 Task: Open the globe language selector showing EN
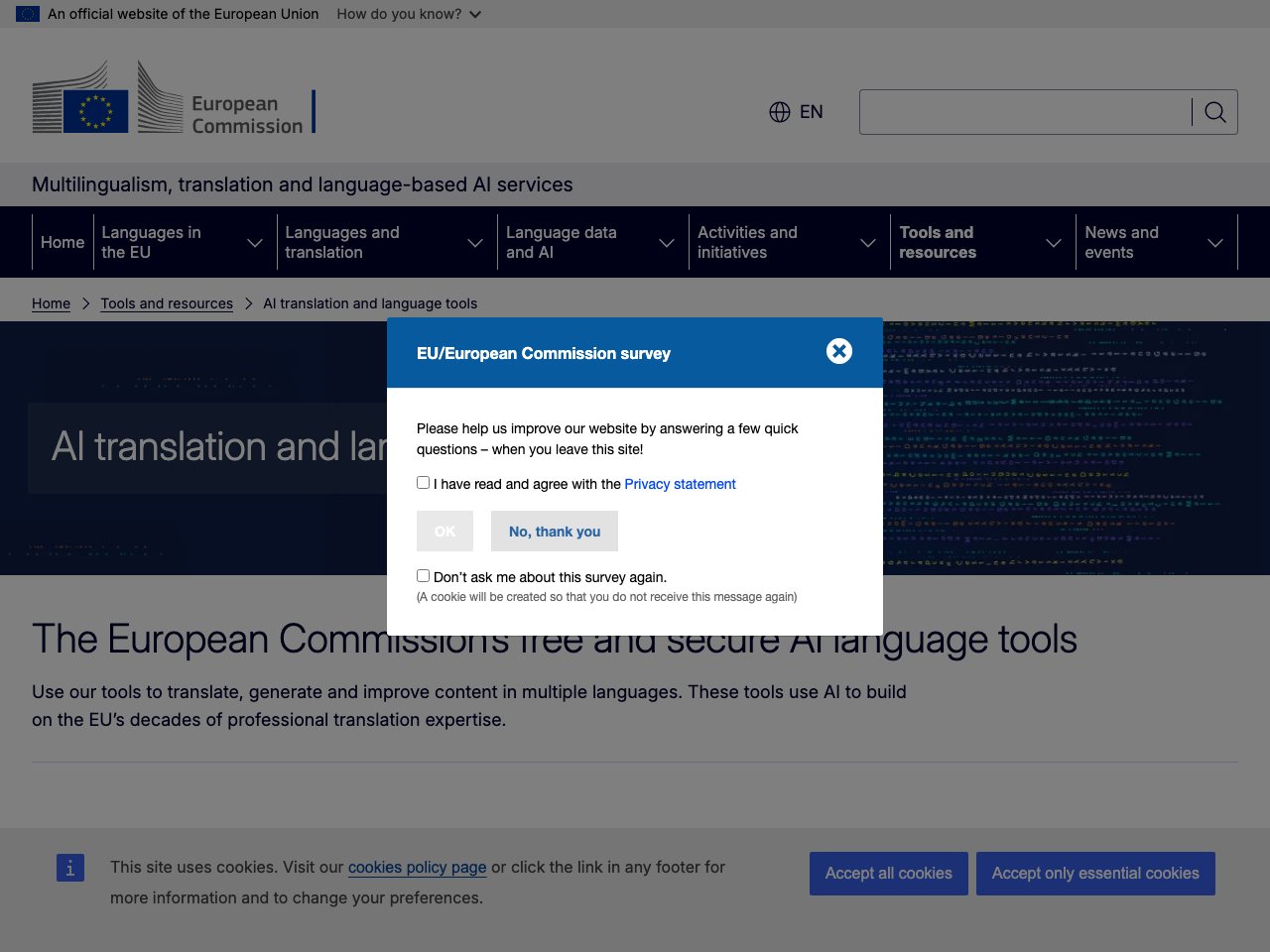[795, 112]
